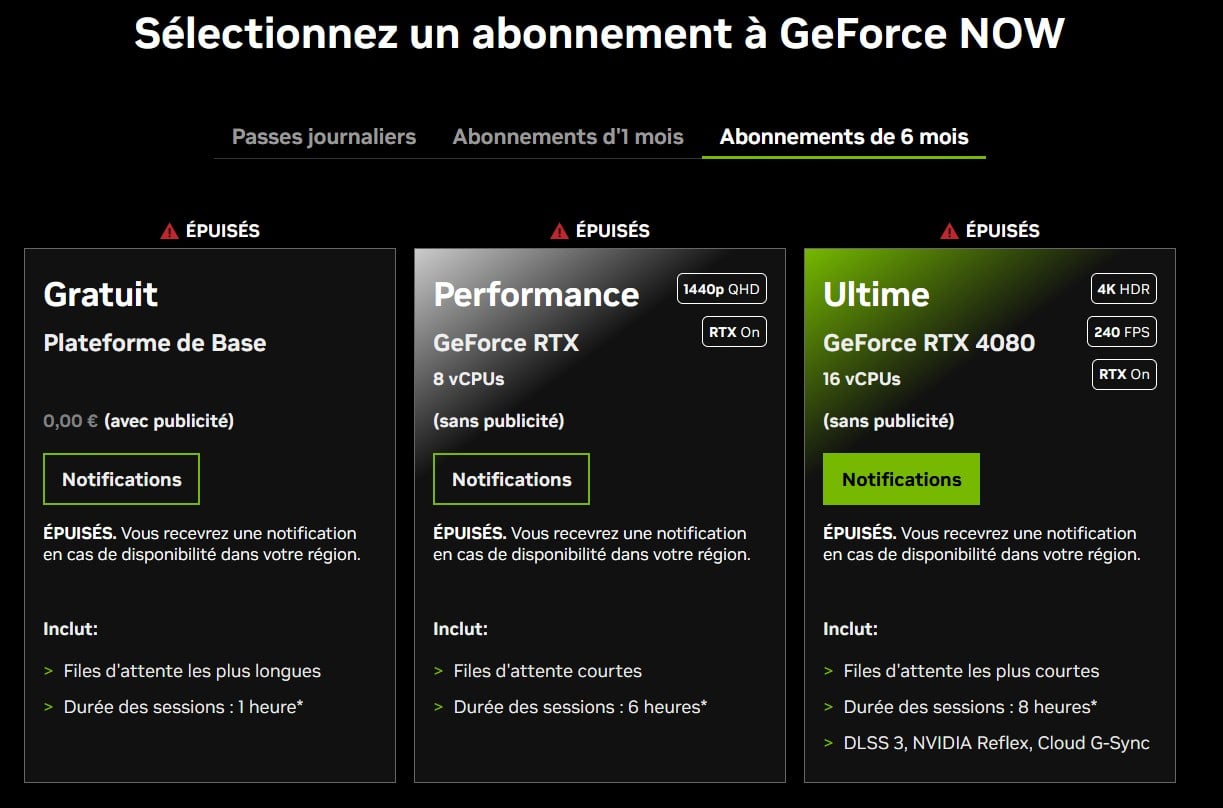Switch to the Passes journaliers tab
The width and height of the screenshot is (1223, 808).
[x=323, y=137]
